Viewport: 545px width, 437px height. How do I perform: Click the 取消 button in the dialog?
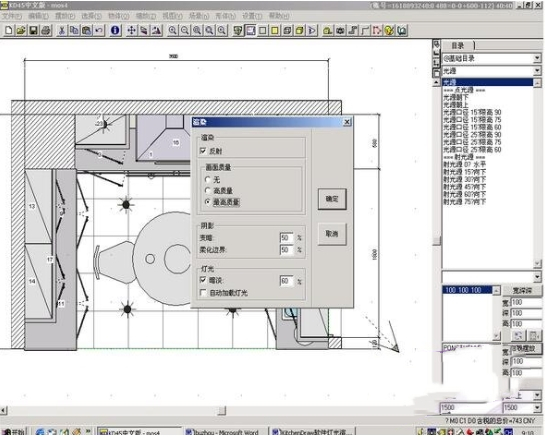pos(332,234)
